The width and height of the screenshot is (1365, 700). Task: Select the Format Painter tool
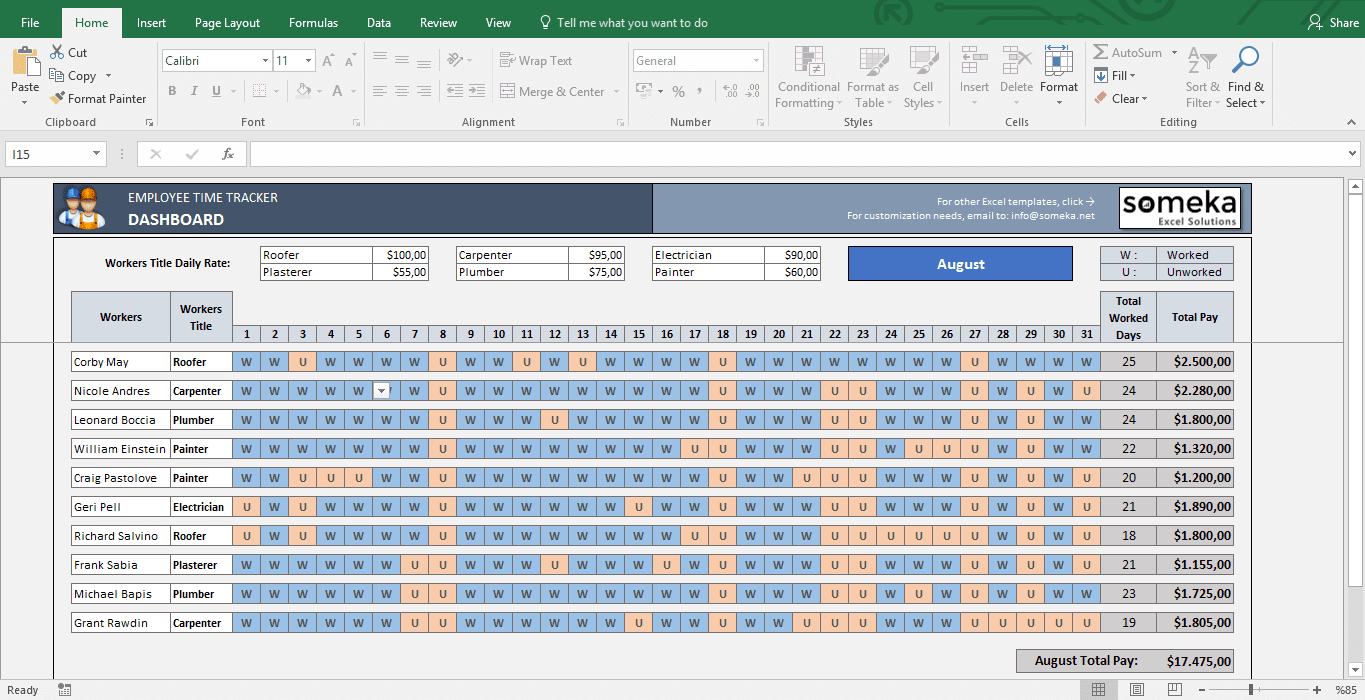[x=98, y=98]
